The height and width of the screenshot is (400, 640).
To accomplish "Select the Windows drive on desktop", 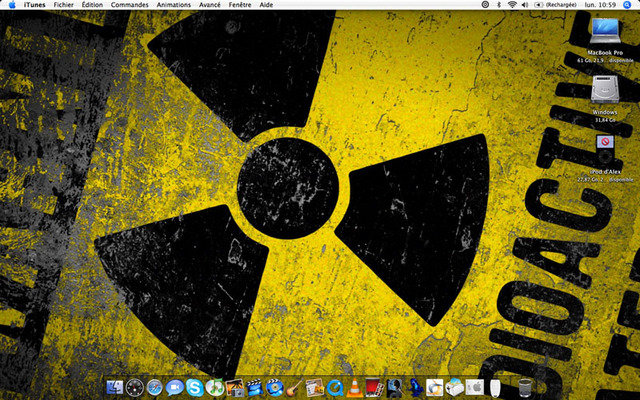I will pyautogui.click(x=605, y=90).
